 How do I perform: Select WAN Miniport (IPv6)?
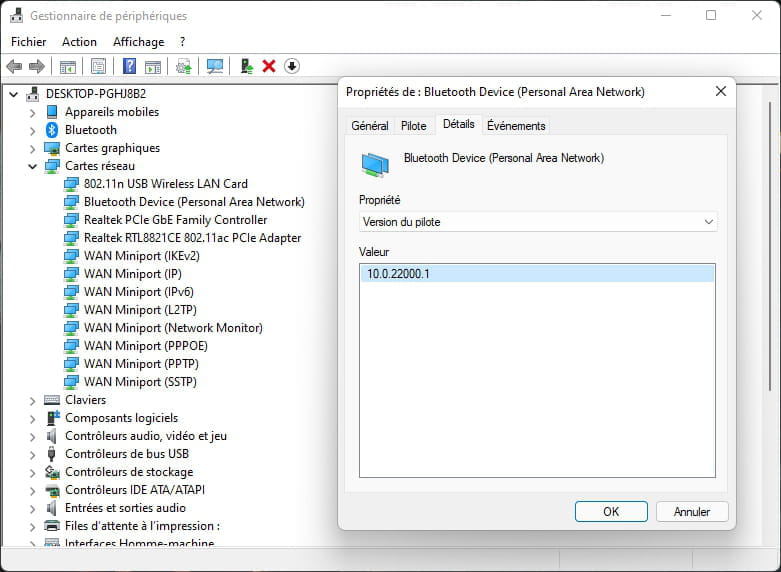138,291
